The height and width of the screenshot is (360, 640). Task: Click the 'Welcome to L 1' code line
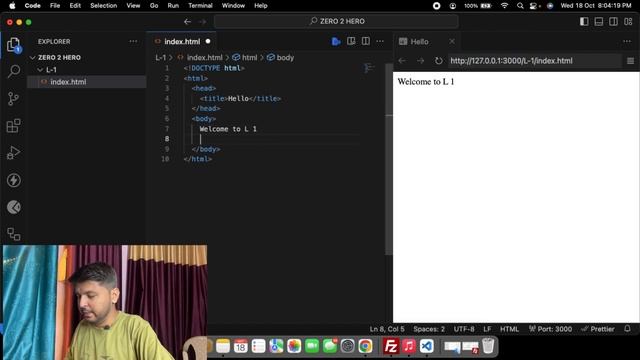[x=228, y=129]
